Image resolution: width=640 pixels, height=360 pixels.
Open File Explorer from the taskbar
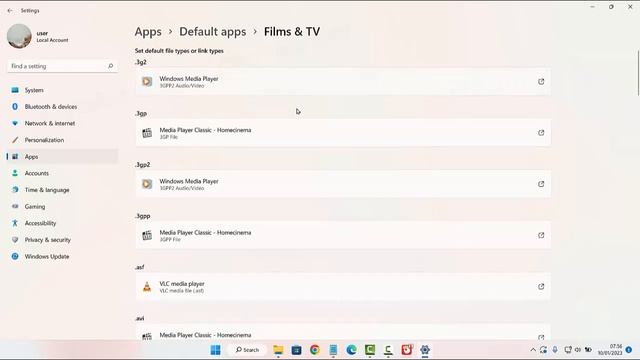coord(278,350)
